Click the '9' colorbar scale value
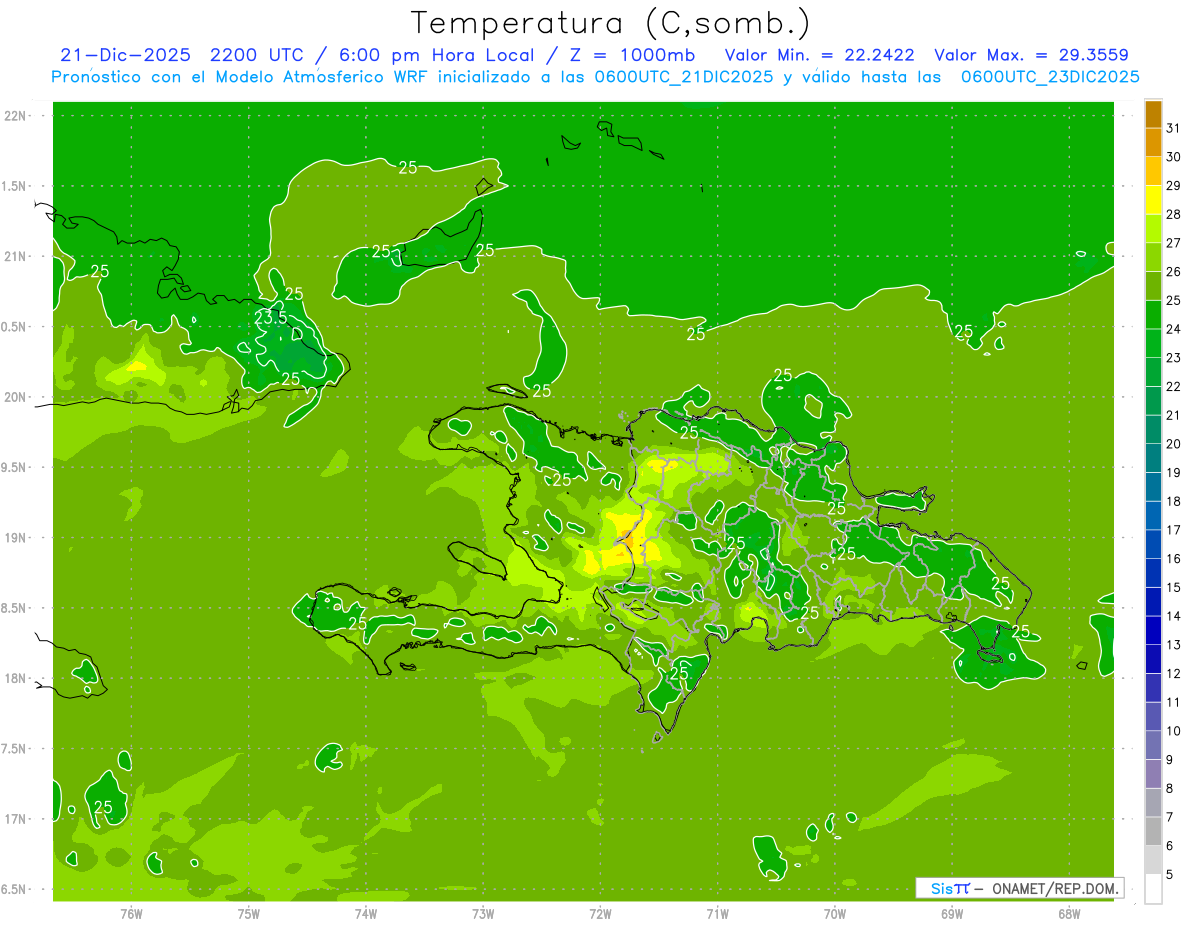 (1170, 760)
